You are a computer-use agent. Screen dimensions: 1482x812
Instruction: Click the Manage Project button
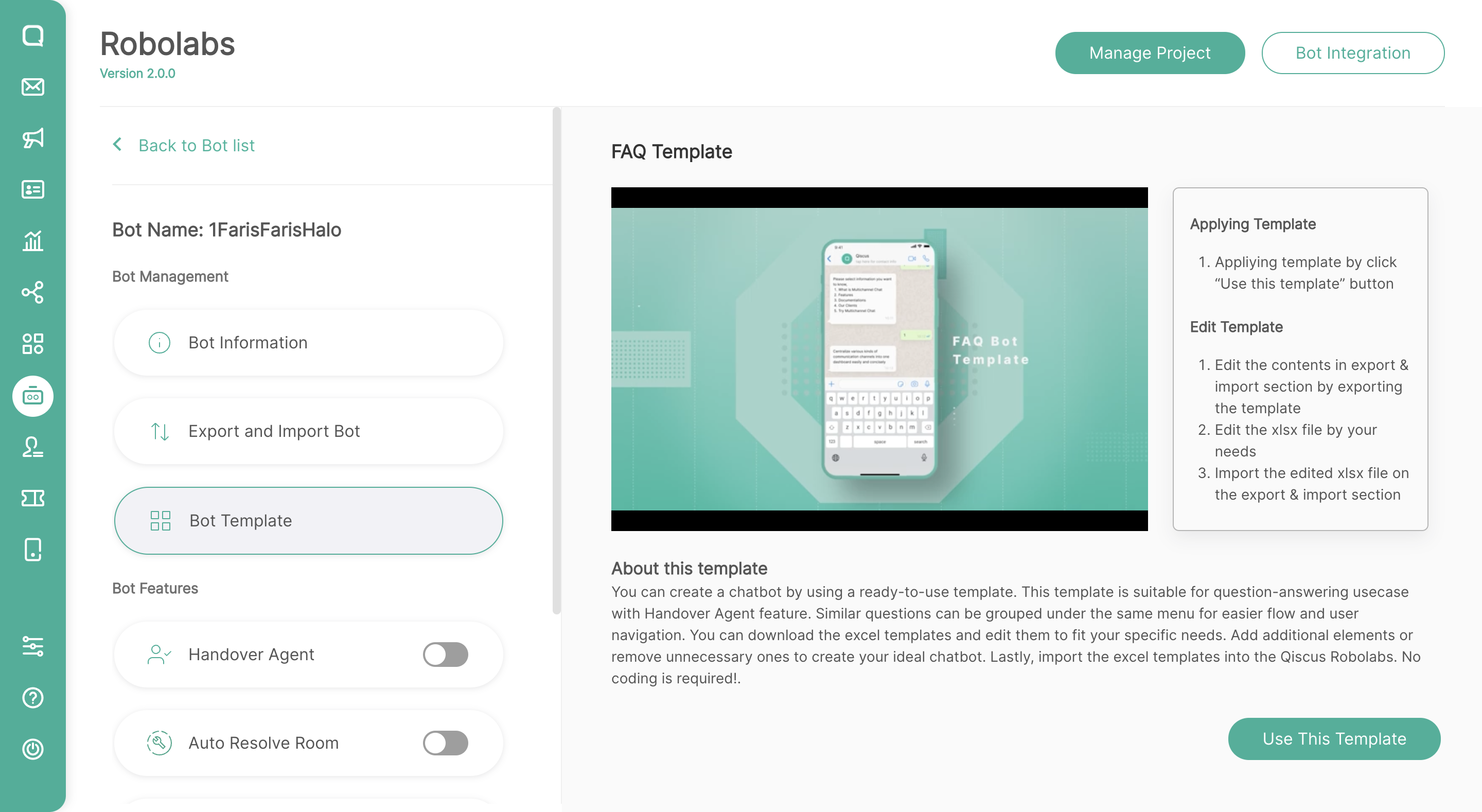1150,53
